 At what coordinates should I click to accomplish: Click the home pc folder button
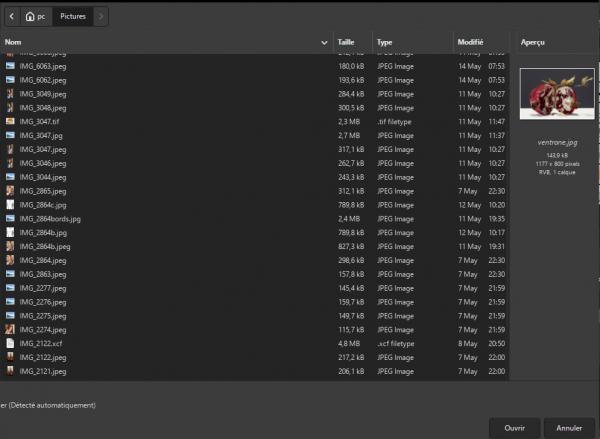pos(36,16)
